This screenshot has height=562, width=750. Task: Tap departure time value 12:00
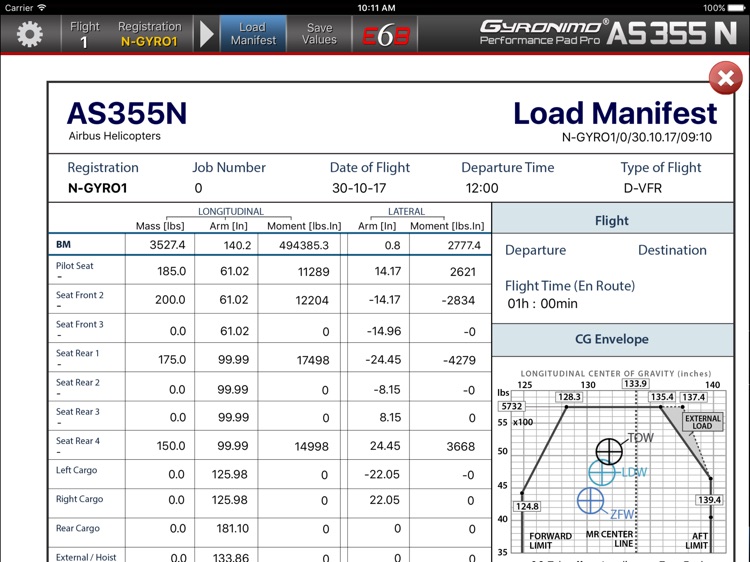(x=482, y=188)
